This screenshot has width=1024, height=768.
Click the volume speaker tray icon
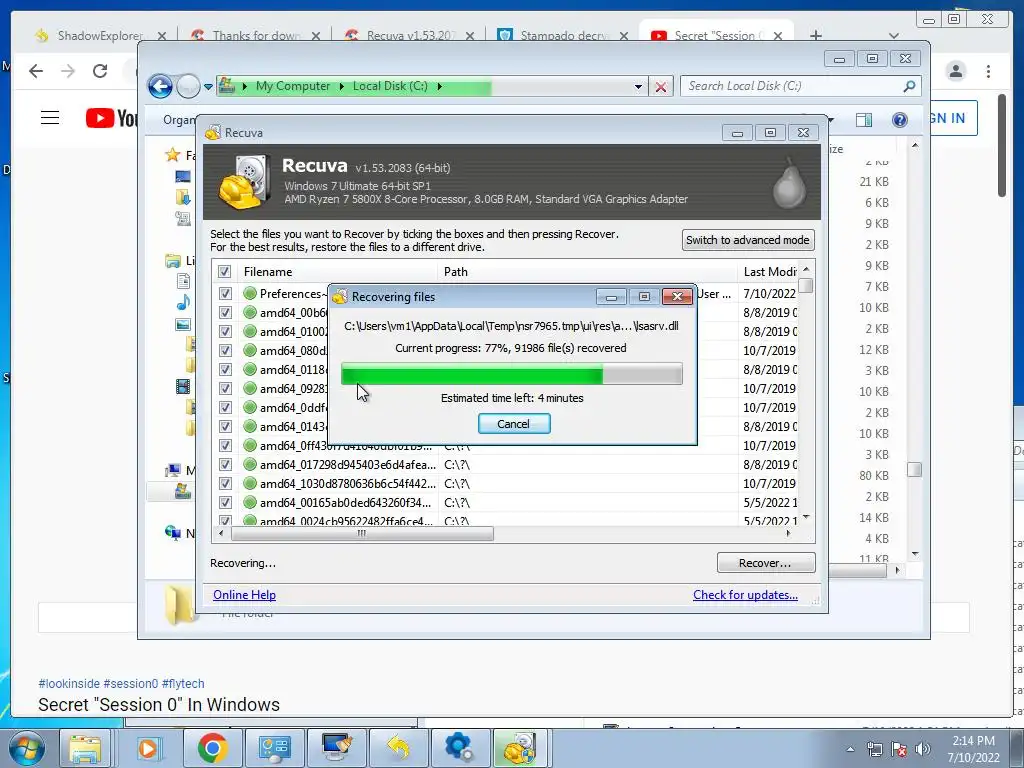click(923, 749)
